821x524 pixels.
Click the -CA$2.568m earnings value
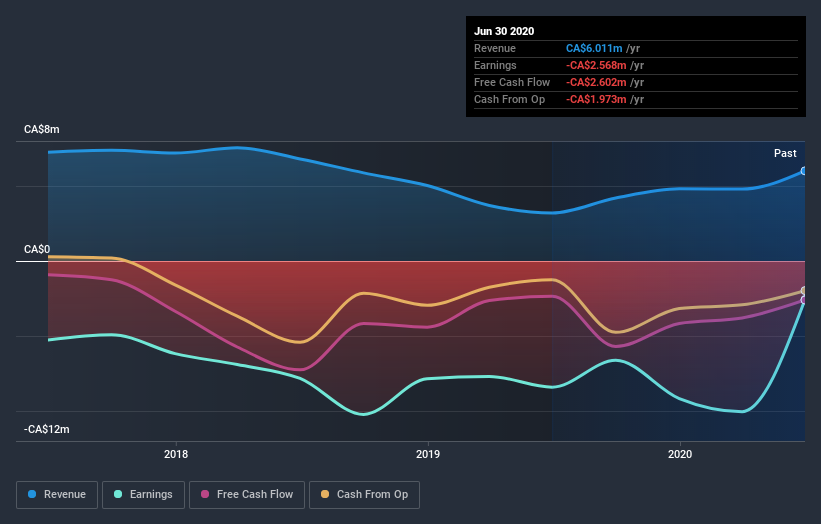click(x=596, y=65)
